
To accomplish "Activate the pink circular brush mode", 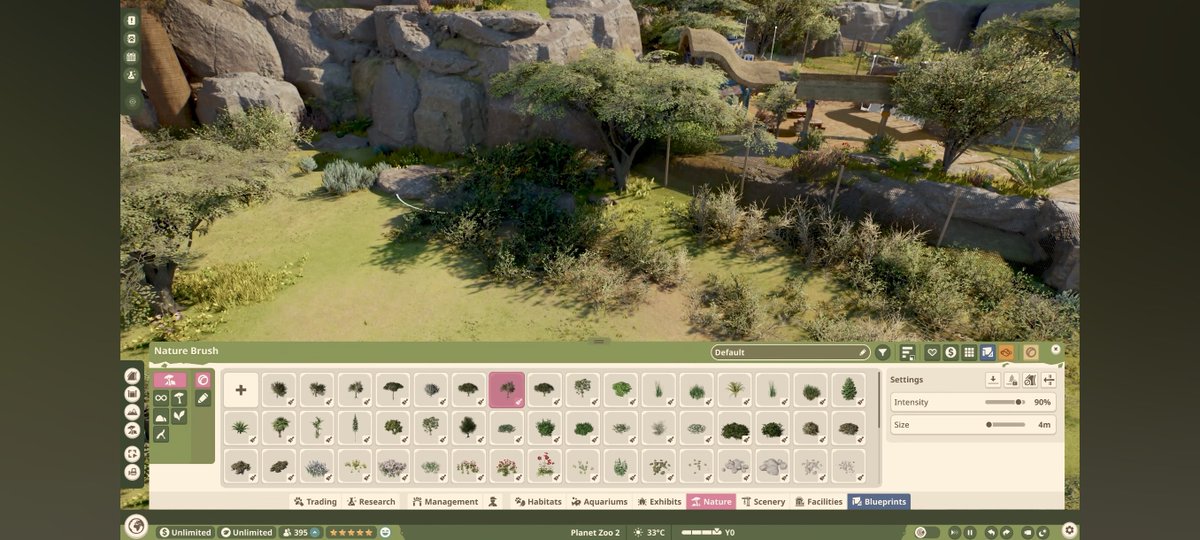I will point(203,380).
